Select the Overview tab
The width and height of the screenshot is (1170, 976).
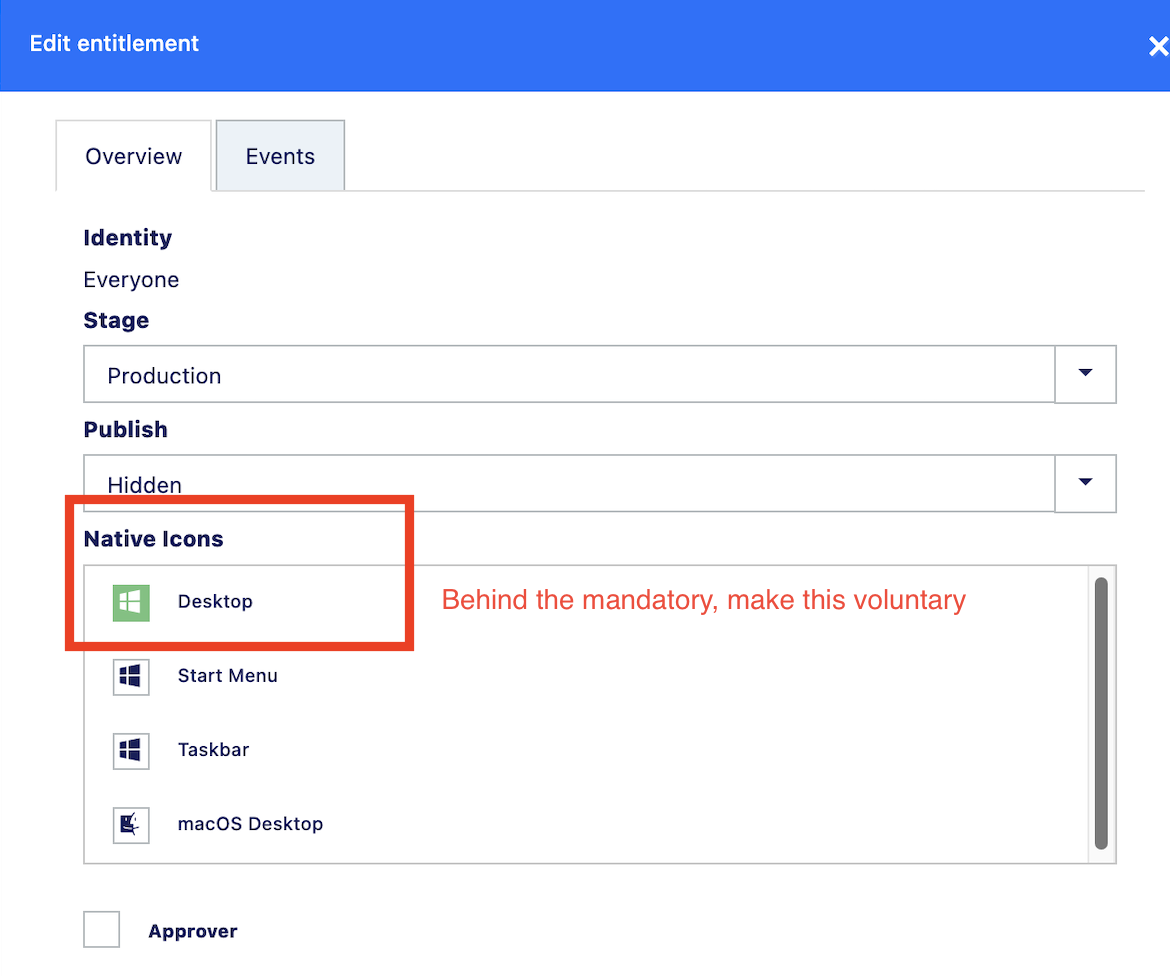click(x=134, y=156)
